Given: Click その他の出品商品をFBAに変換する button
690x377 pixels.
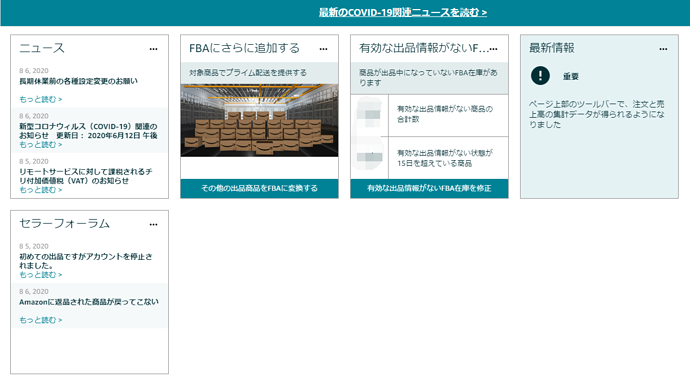Looking at the screenshot, I should [x=259, y=188].
